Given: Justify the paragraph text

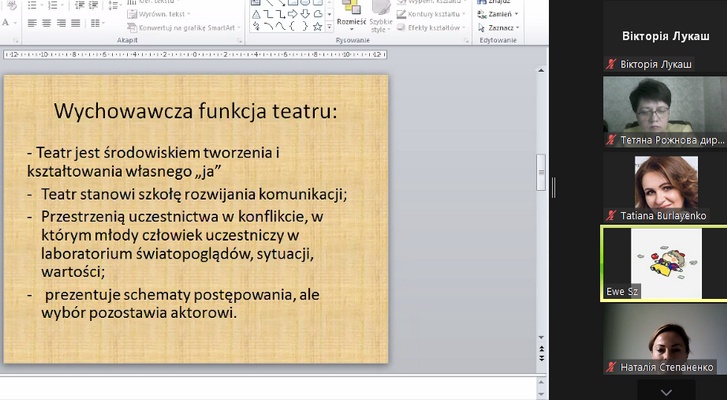Looking at the screenshot, I should tap(77, 22).
